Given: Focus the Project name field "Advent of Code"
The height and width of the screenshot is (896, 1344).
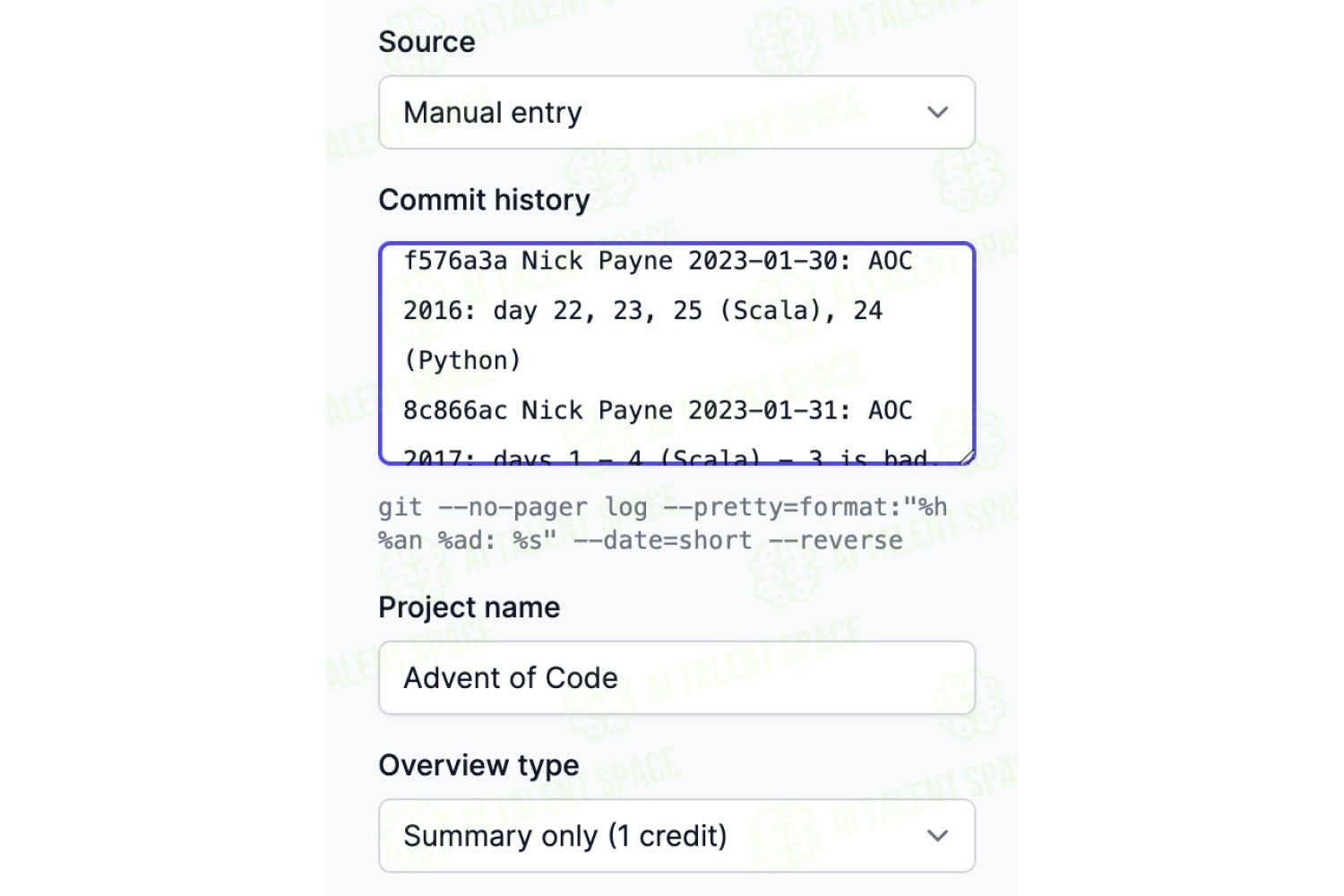Looking at the screenshot, I should pyautogui.click(x=676, y=677).
